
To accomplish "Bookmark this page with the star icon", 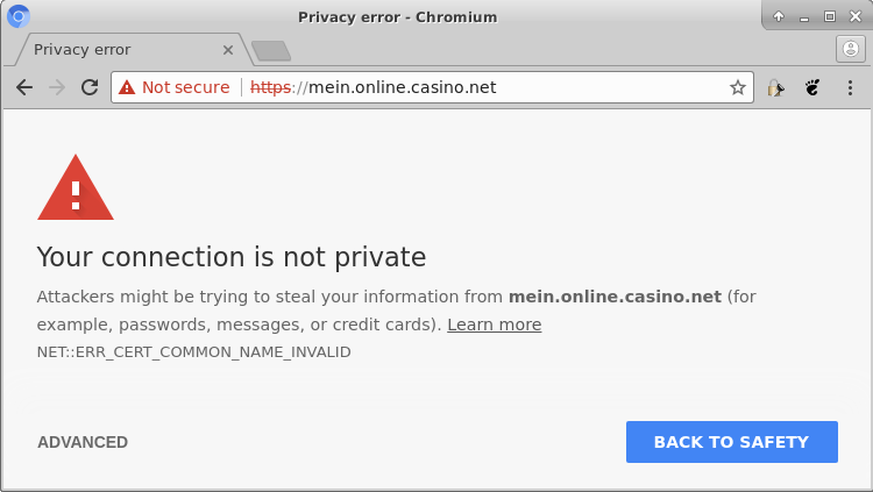I will [x=738, y=88].
